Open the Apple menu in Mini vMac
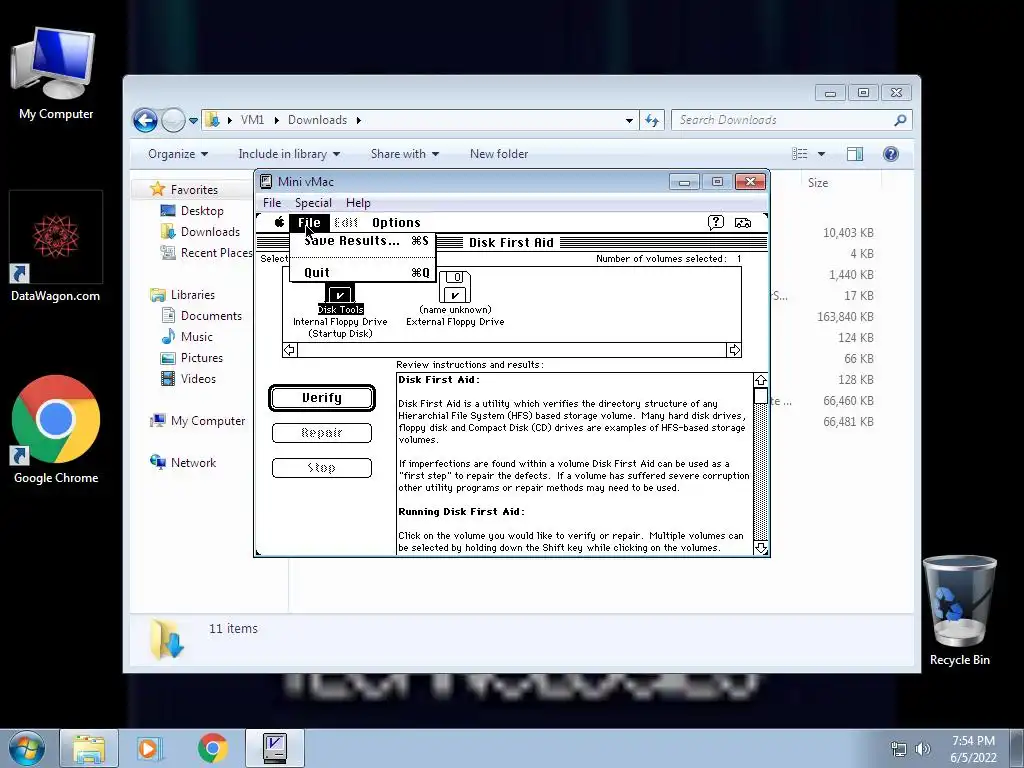 pyautogui.click(x=280, y=222)
